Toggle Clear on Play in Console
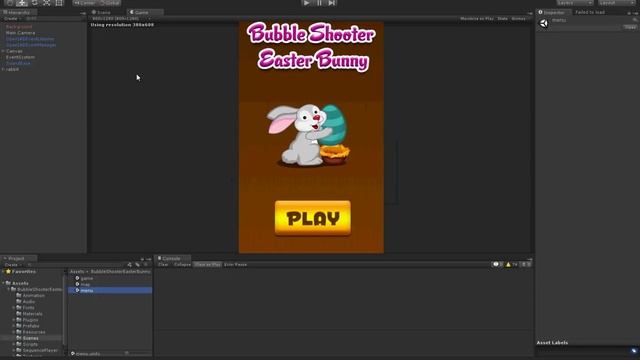Viewport: 640px width, 360px height. pyautogui.click(x=207, y=264)
